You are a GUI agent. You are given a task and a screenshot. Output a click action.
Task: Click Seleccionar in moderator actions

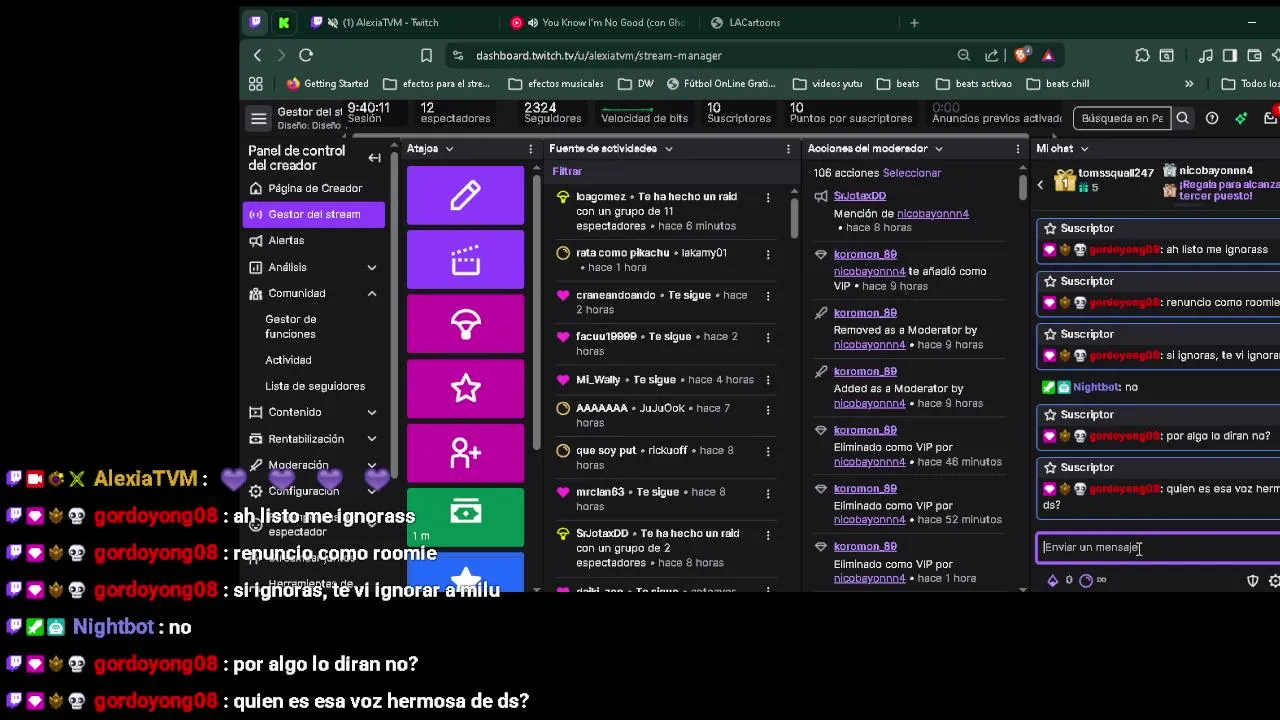(912, 173)
